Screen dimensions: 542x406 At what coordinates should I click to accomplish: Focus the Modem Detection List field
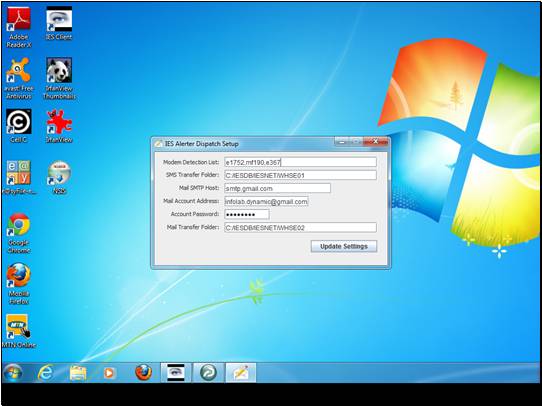[300, 162]
